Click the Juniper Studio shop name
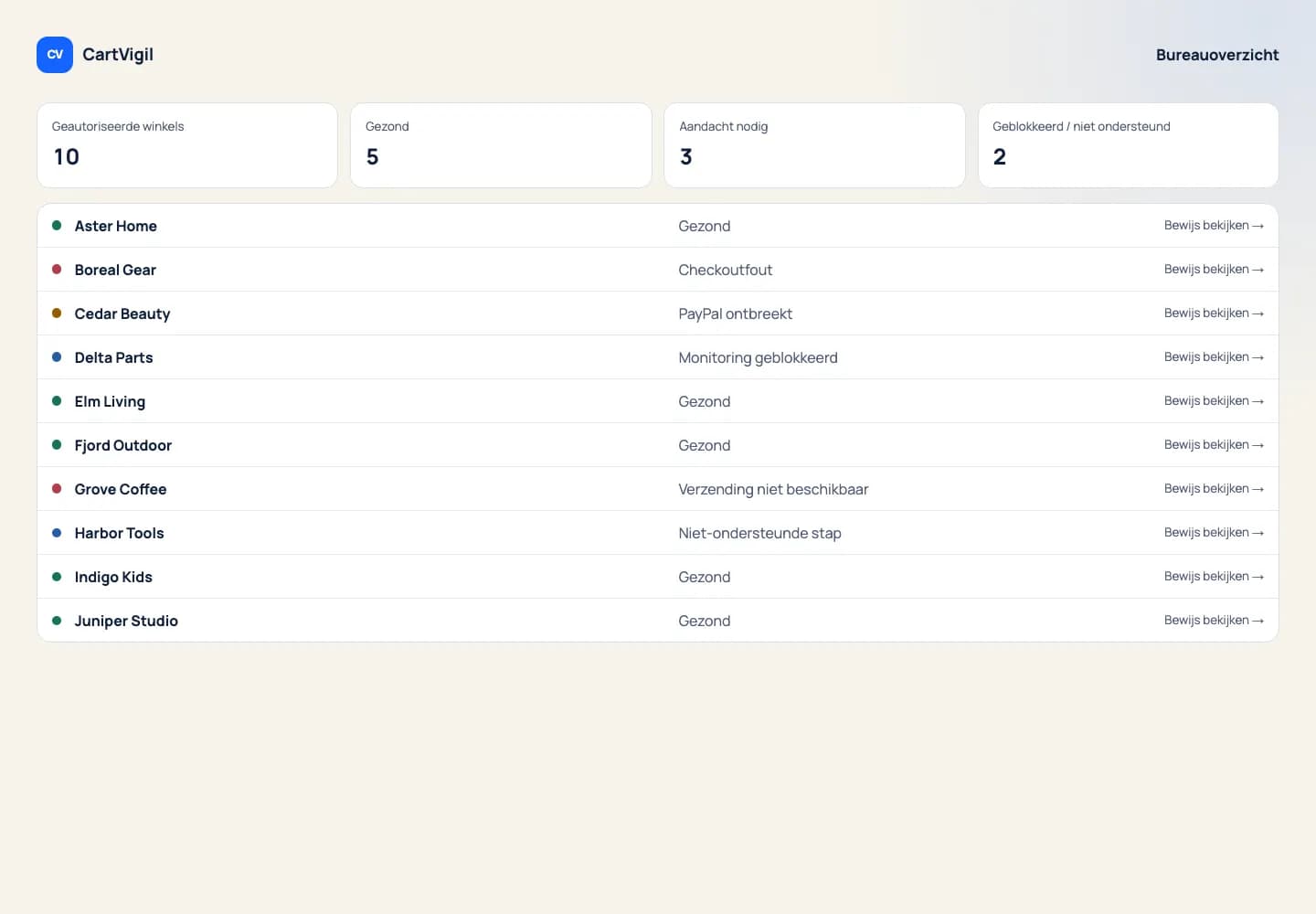 click(x=126, y=621)
